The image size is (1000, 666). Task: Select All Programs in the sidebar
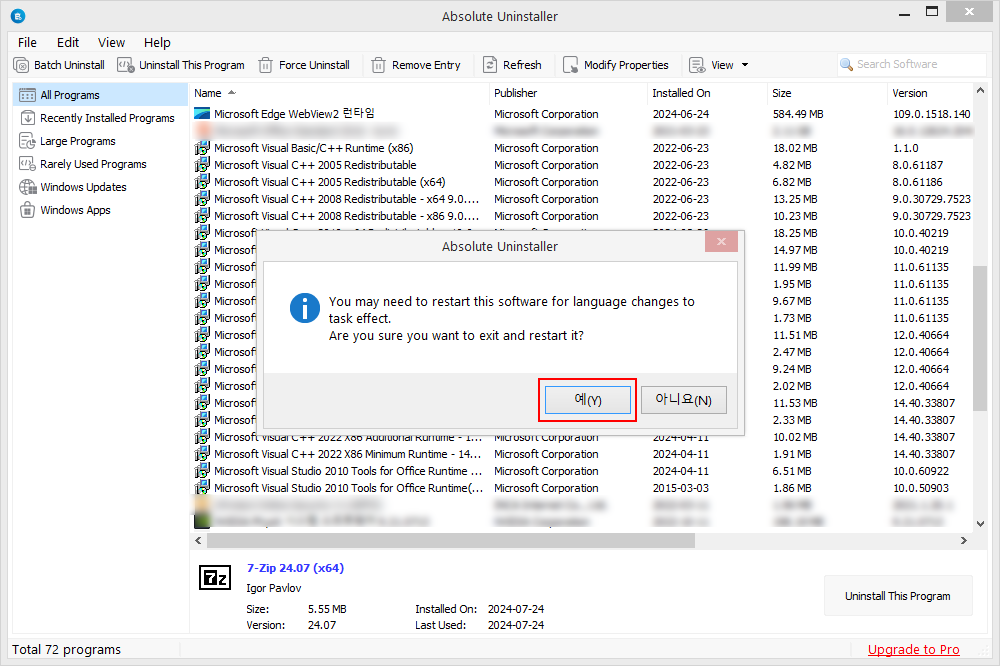click(100, 95)
